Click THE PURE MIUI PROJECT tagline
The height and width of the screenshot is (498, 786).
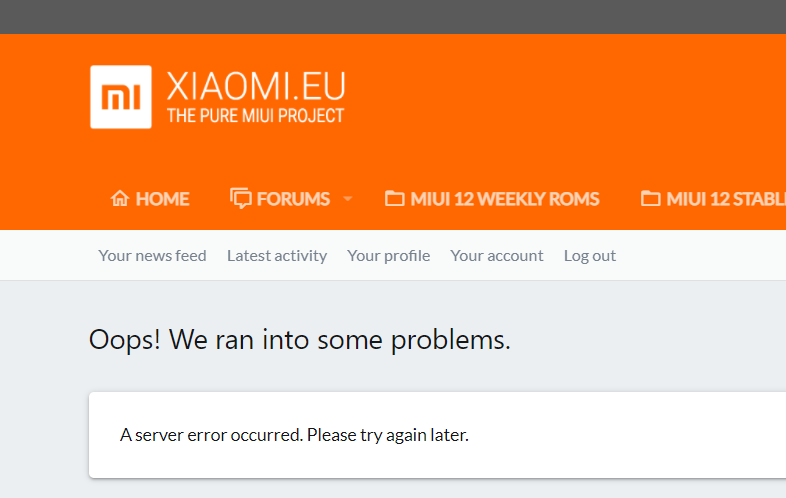[256, 116]
